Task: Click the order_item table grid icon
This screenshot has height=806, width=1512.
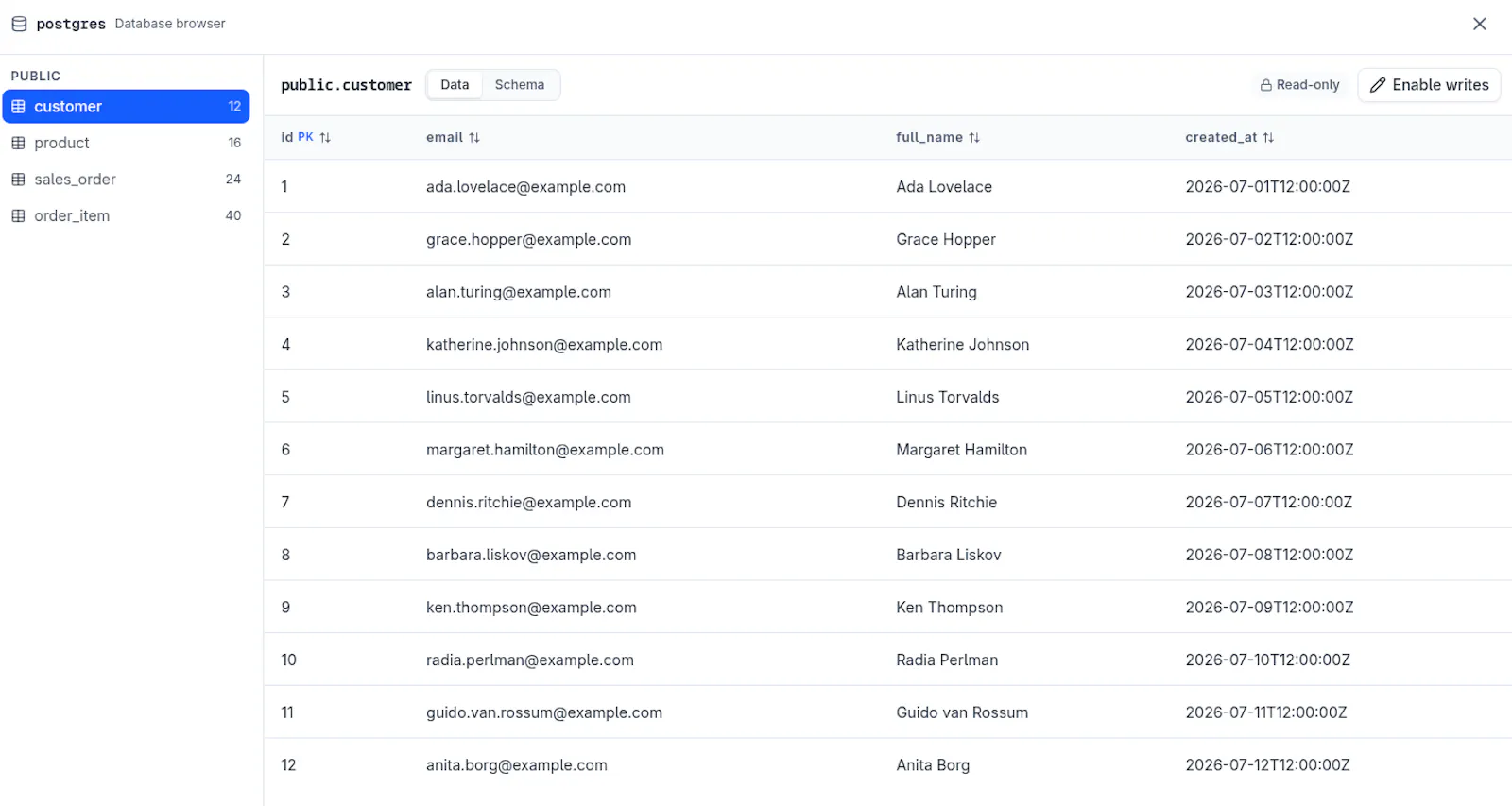Action: [x=18, y=215]
